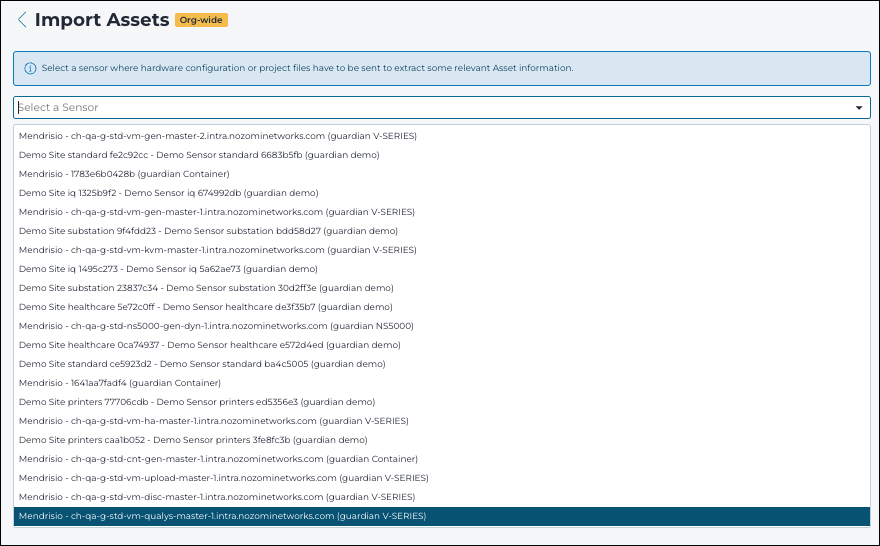Viewport: 880px width, 546px height.
Task: Choose Demo Sensor healthcare e572d4ed option
Action: point(442,345)
